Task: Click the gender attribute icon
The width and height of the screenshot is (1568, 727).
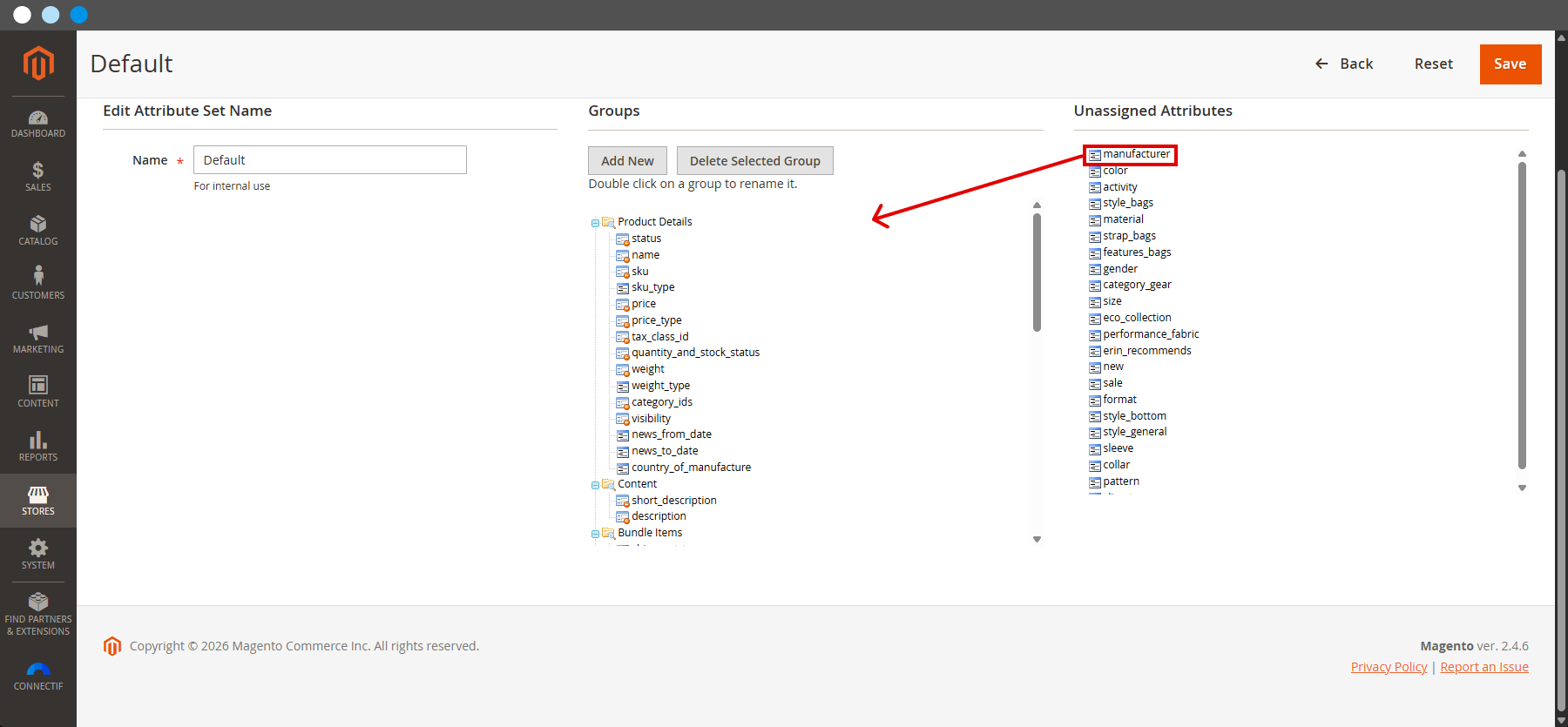Action: (x=1095, y=270)
